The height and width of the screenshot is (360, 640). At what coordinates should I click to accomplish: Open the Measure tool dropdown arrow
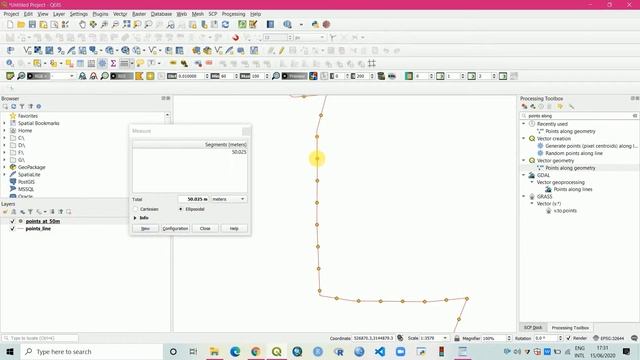(132, 63)
